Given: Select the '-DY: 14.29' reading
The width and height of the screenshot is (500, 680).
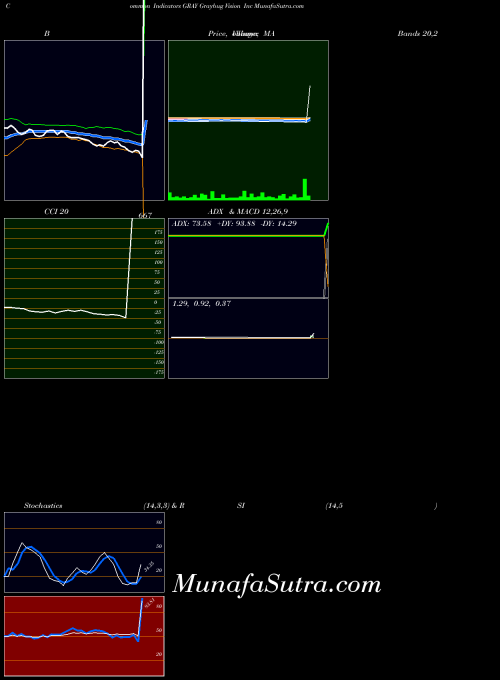Looking at the screenshot, I should (278, 224).
